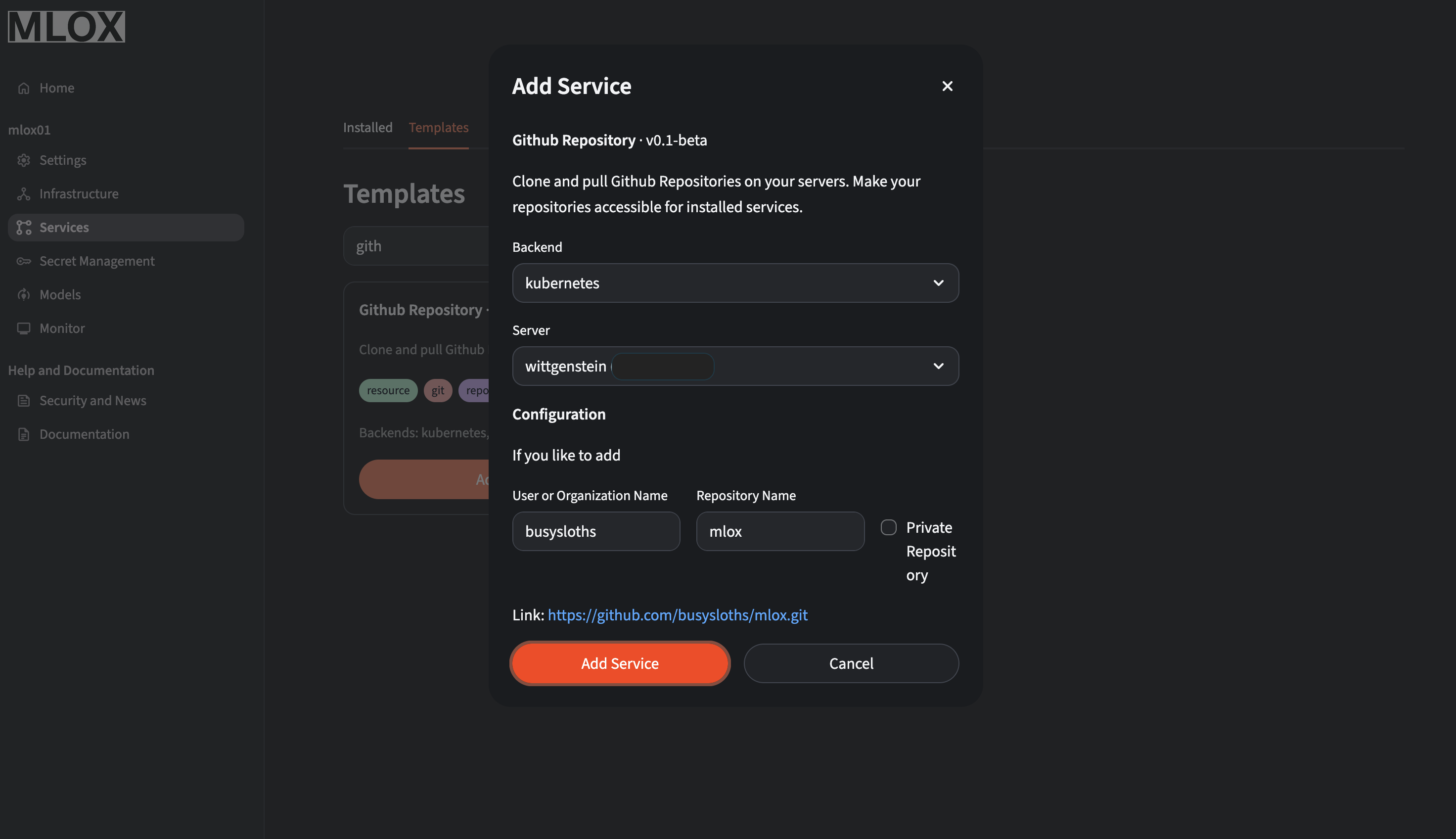Screen dimensions: 1456x839
Task: Click the Add Service button
Action: point(619,663)
